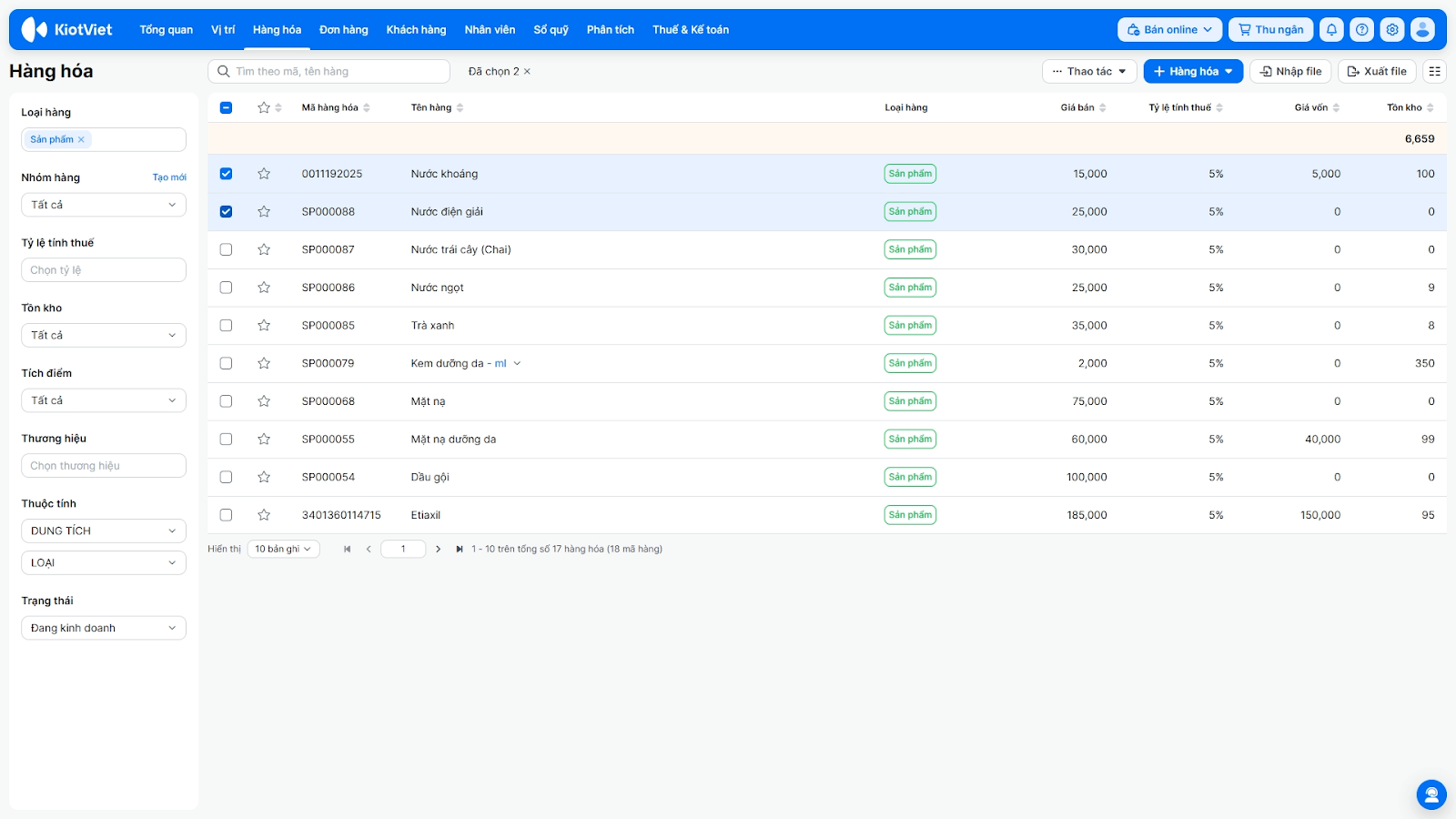Open the settings gear icon
Image resolution: width=1456 pixels, height=819 pixels.
(x=1391, y=30)
